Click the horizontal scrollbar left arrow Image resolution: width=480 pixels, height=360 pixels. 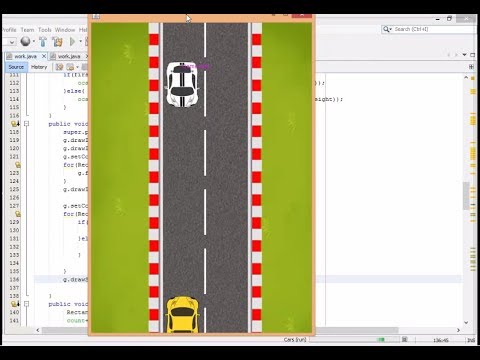[38, 330]
